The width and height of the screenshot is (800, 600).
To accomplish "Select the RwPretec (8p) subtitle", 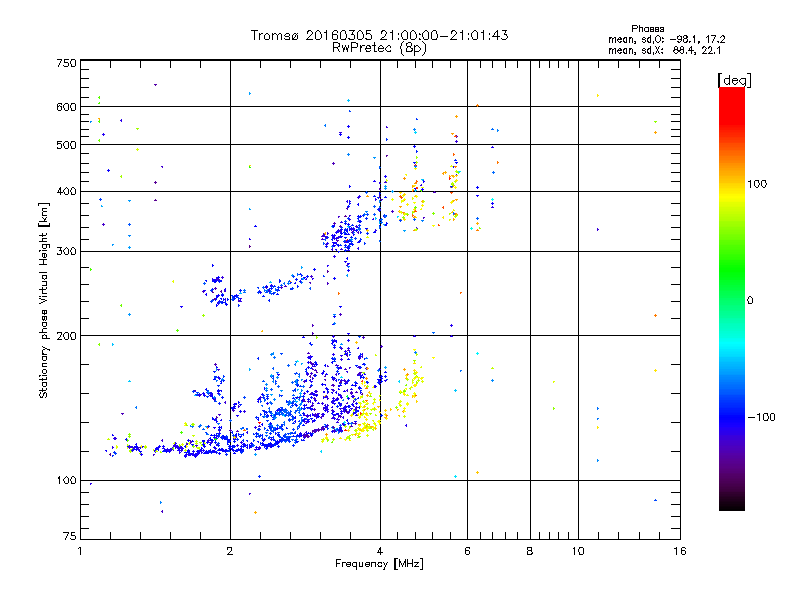I will tap(379, 48).
